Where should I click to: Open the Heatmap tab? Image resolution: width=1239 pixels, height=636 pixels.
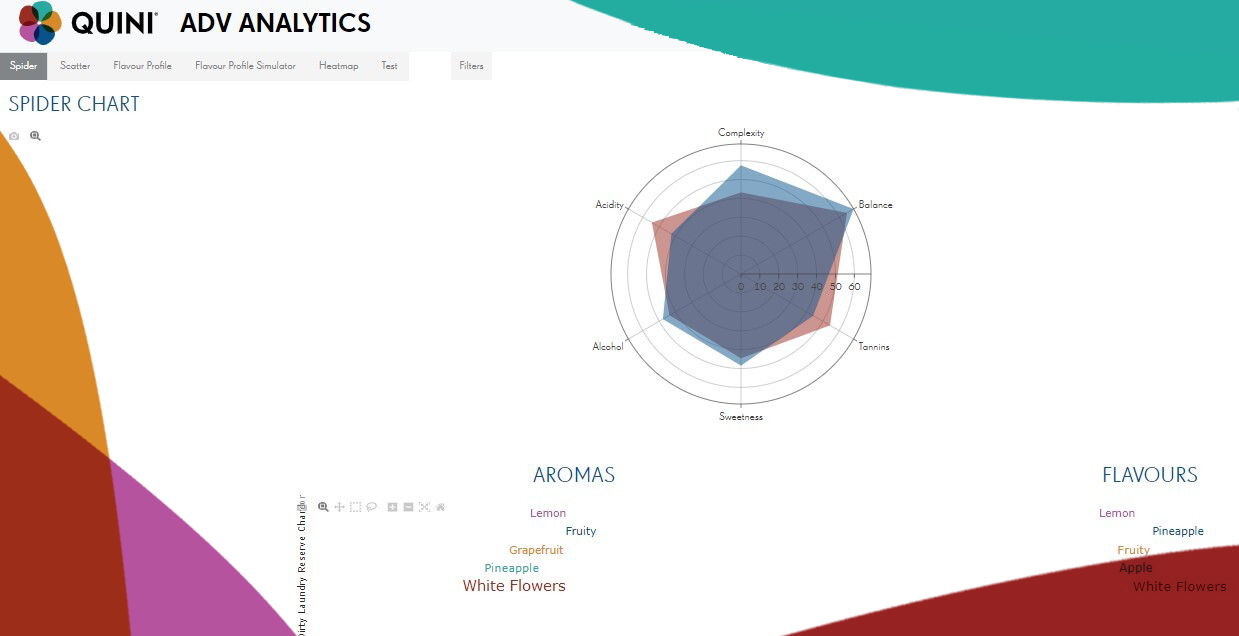click(x=338, y=66)
